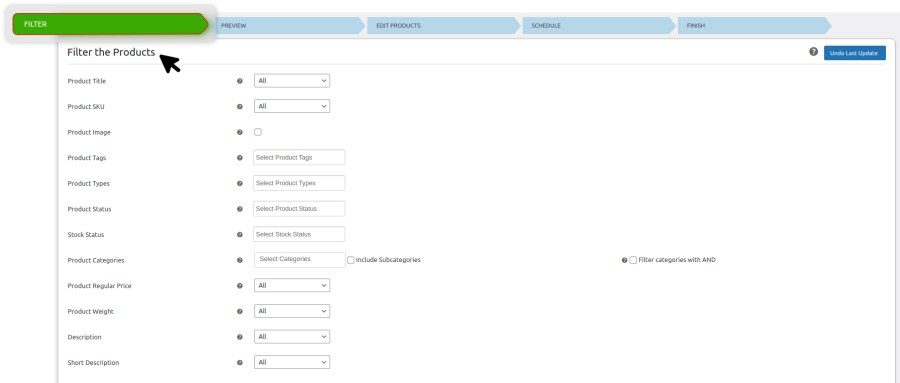This screenshot has height=383, width=900.
Task: Click the Product SKU label
Action: click(x=86, y=107)
